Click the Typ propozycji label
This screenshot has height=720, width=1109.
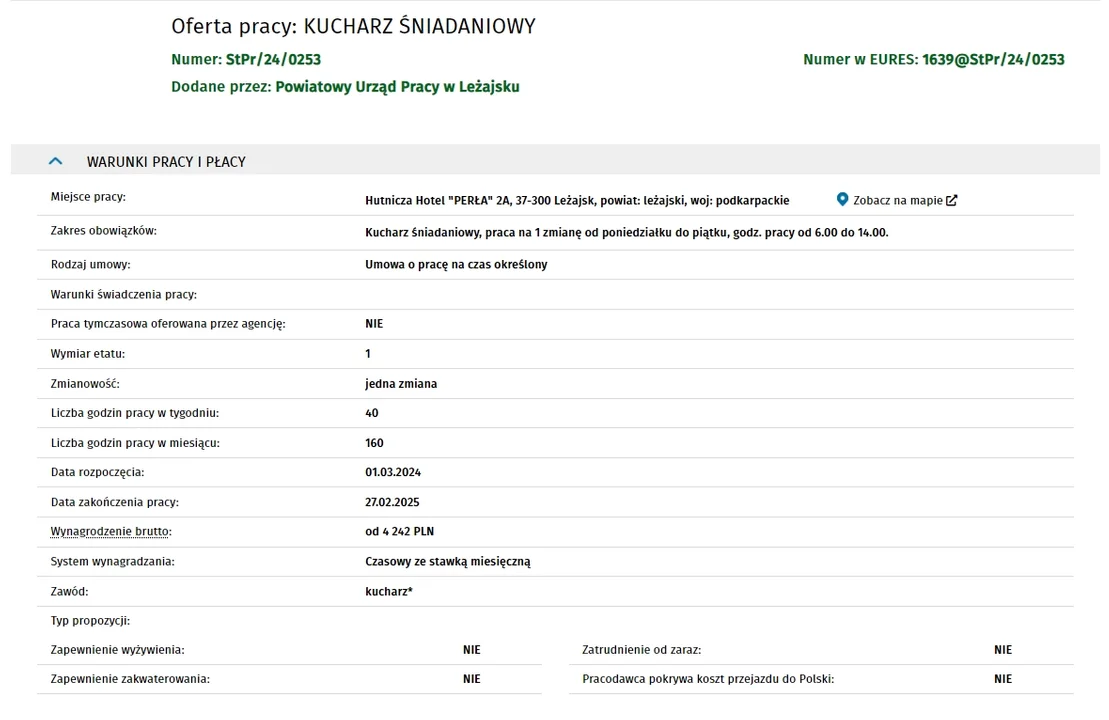(91, 620)
